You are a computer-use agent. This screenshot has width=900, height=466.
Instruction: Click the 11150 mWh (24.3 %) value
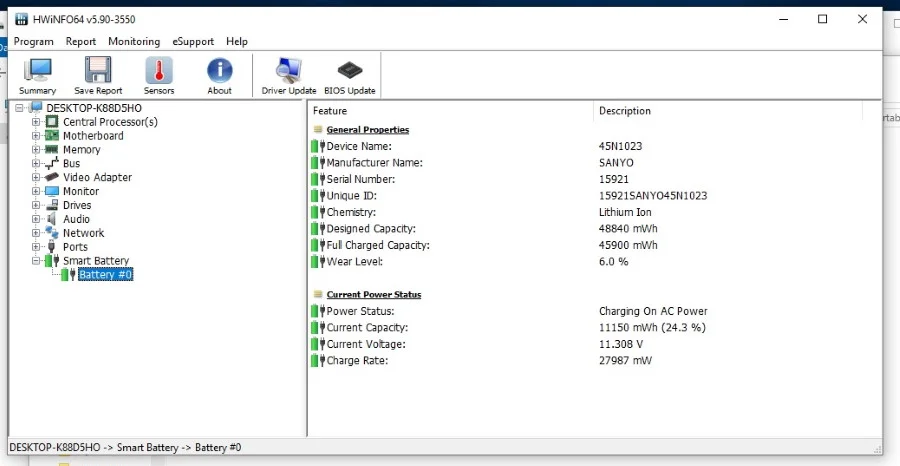point(652,328)
